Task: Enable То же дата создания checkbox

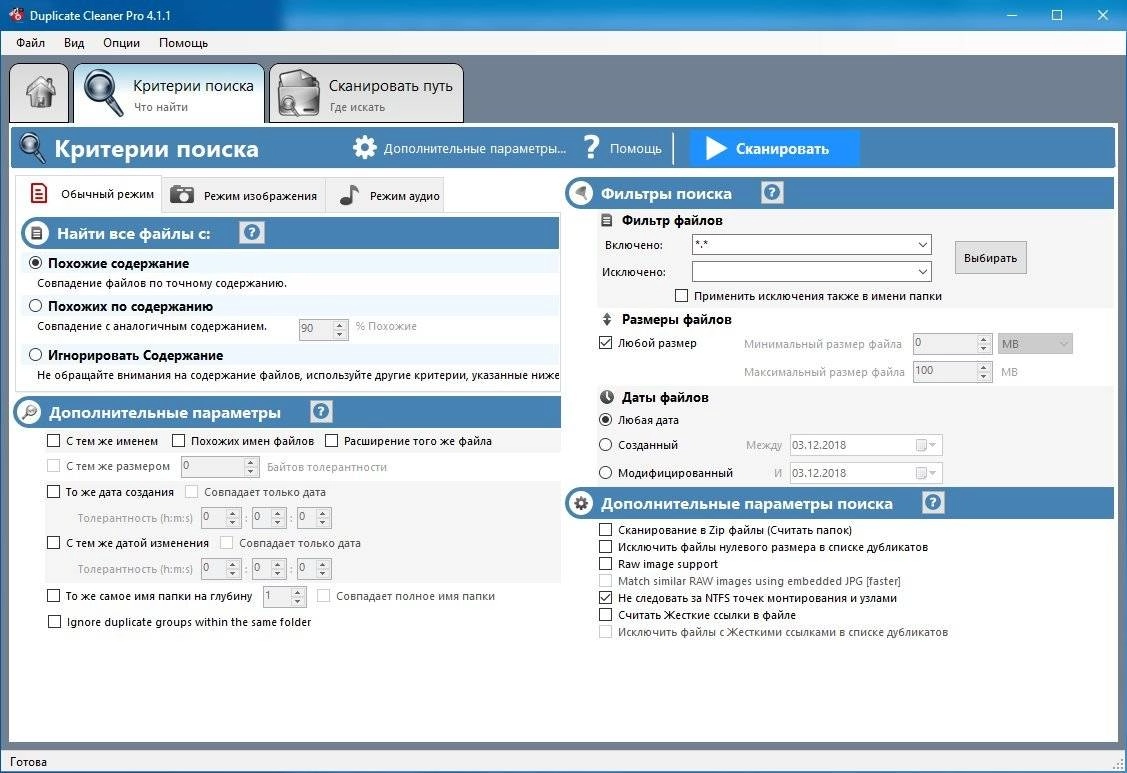Action: (x=53, y=491)
